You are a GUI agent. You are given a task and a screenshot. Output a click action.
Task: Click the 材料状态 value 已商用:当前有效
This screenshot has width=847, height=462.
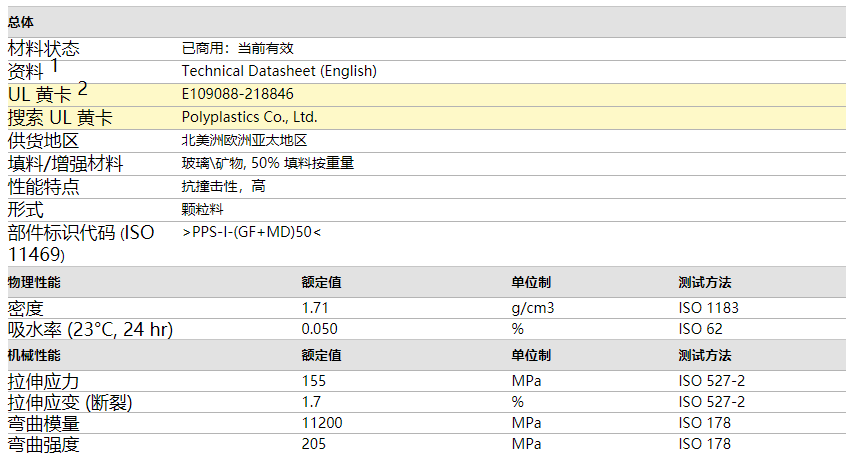click(x=237, y=48)
